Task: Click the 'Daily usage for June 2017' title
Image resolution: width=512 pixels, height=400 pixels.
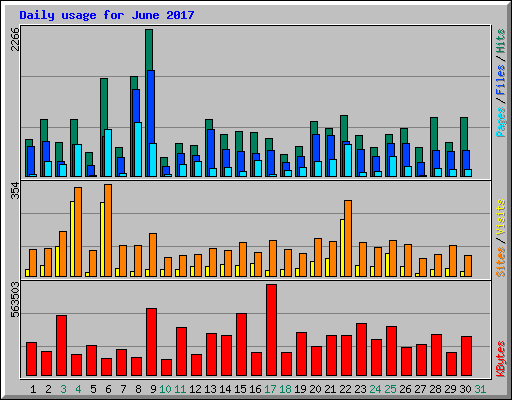Action: [107, 15]
